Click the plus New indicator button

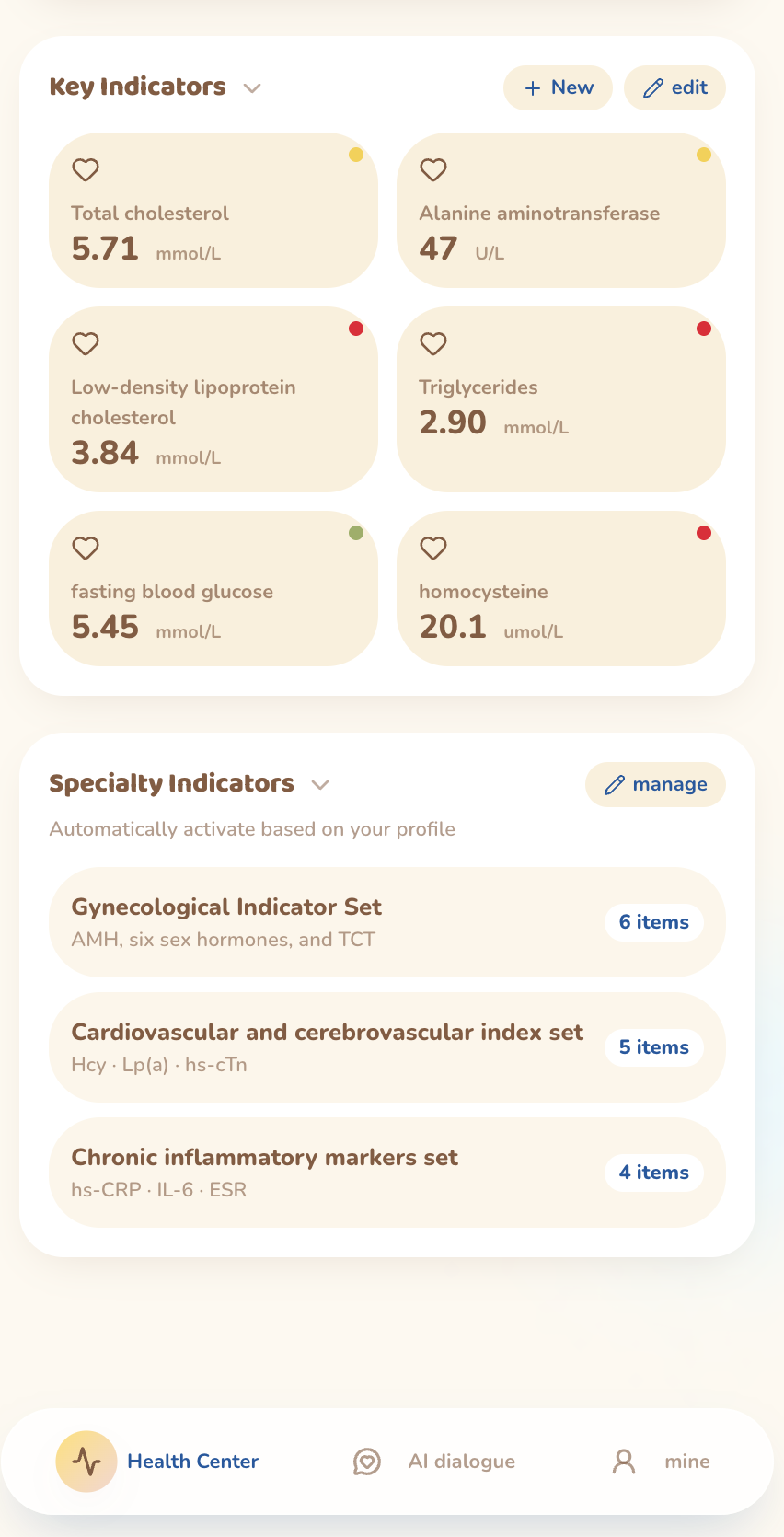tap(558, 87)
